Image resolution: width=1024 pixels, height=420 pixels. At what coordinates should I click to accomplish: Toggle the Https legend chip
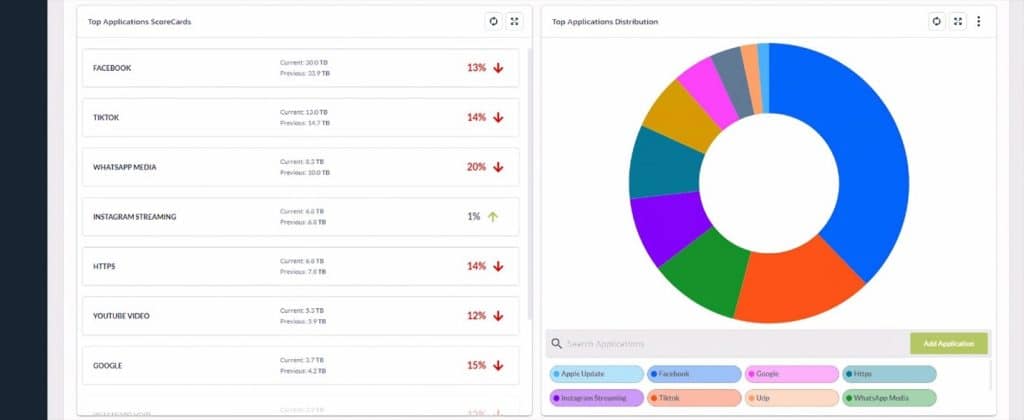pos(889,374)
